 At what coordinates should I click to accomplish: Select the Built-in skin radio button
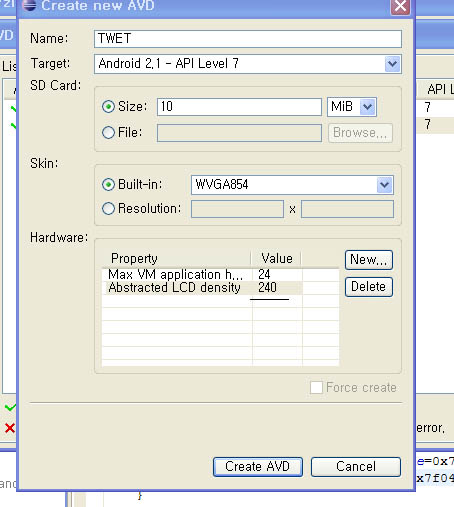[108, 184]
